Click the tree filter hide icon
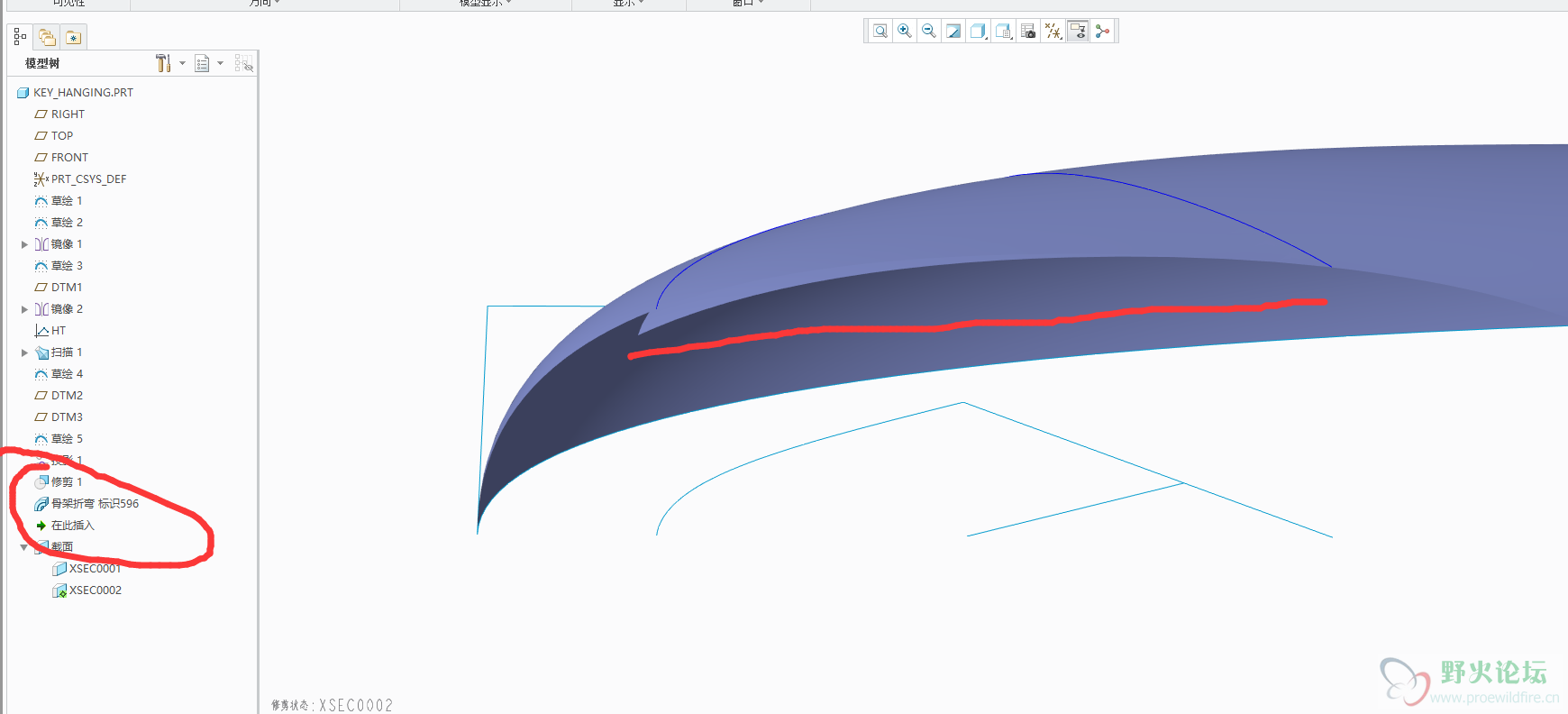Image resolution: width=1568 pixels, height=714 pixels. (243, 63)
